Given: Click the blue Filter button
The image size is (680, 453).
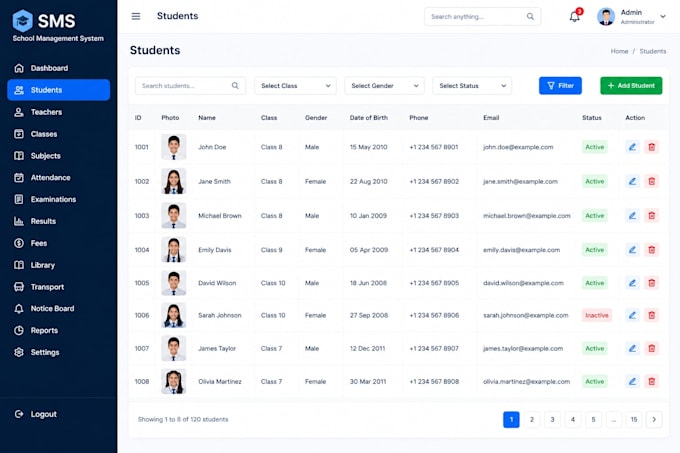Looking at the screenshot, I should point(560,86).
